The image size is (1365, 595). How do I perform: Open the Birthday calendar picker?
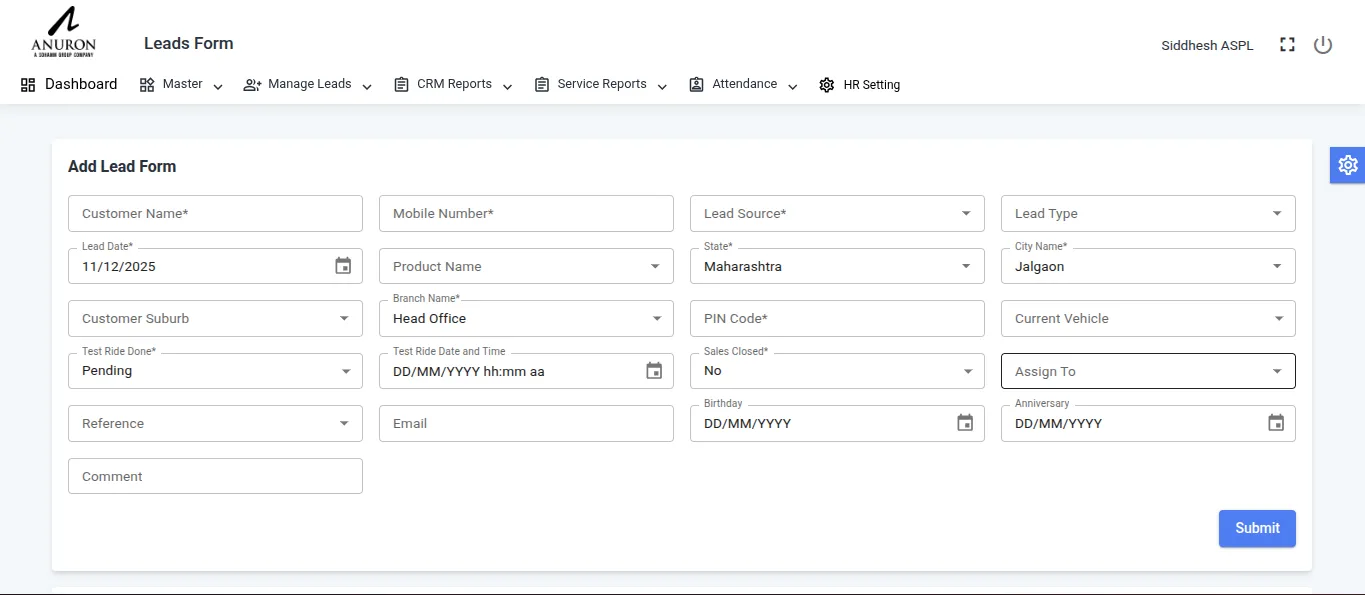(965, 423)
